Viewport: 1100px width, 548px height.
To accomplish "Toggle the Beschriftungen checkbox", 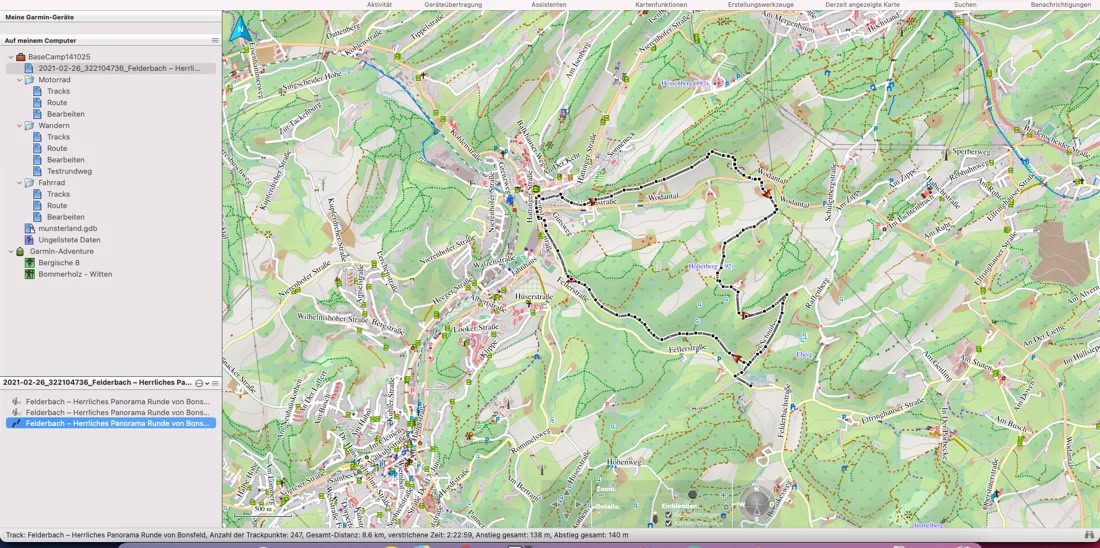I will pos(669,514).
